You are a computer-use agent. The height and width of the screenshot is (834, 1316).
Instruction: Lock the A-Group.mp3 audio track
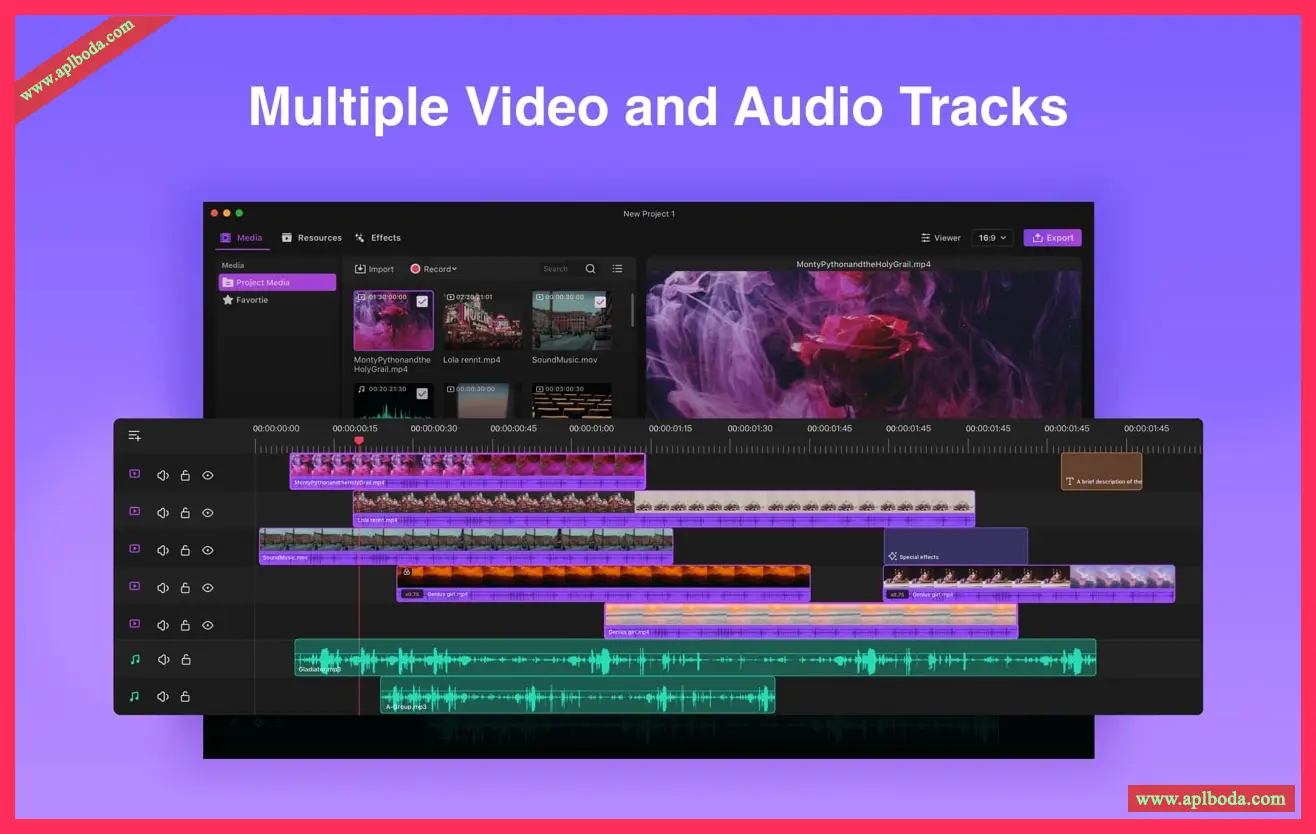point(185,696)
